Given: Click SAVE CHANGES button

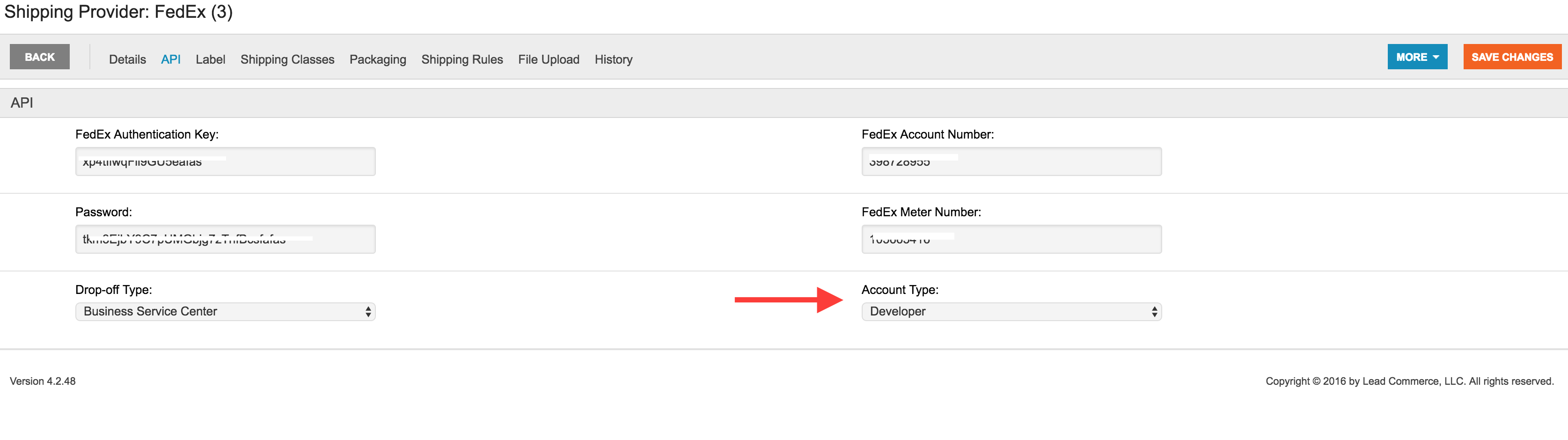Looking at the screenshot, I should [x=1512, y=57].
